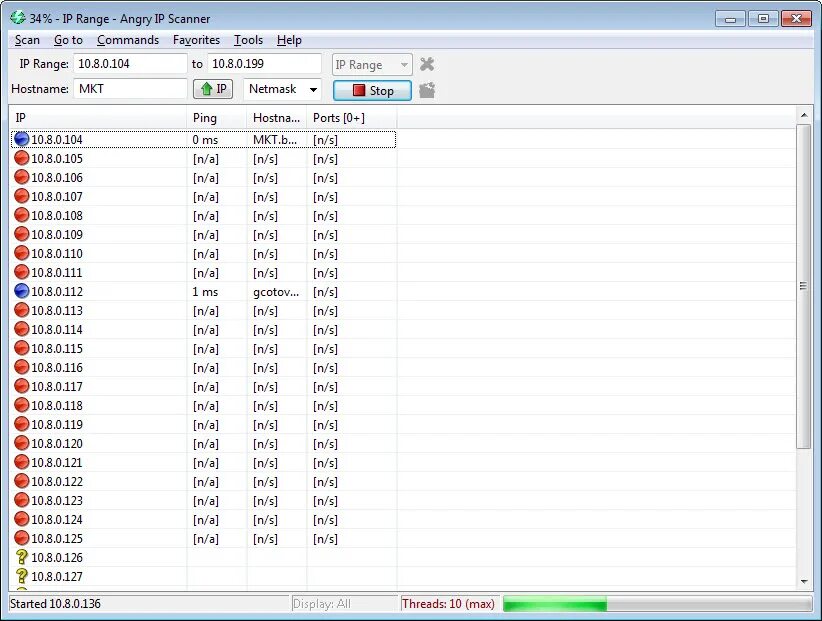
Task: Click 'Started 10.8.0.136' status text
Action: coord(56,604)
